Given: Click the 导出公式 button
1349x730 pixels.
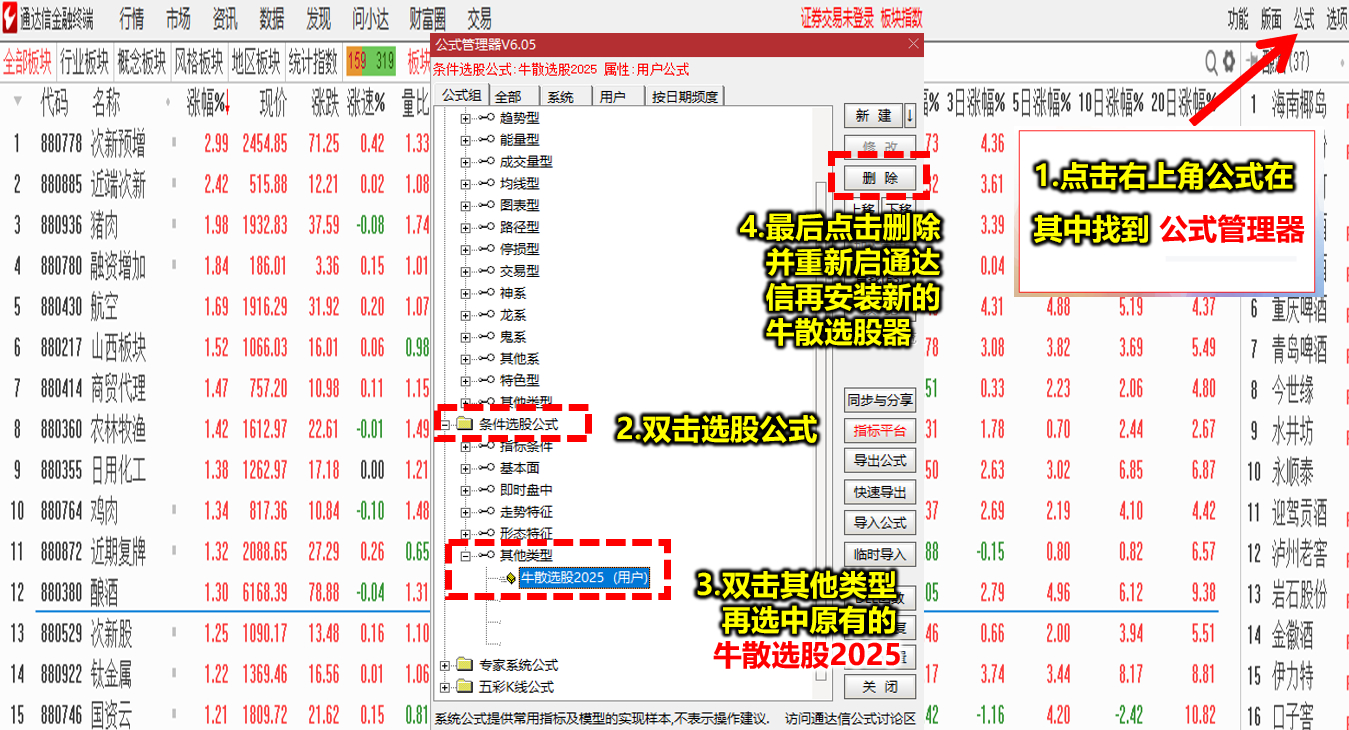Looking at the screenshot, I should (x=880, y=461).
